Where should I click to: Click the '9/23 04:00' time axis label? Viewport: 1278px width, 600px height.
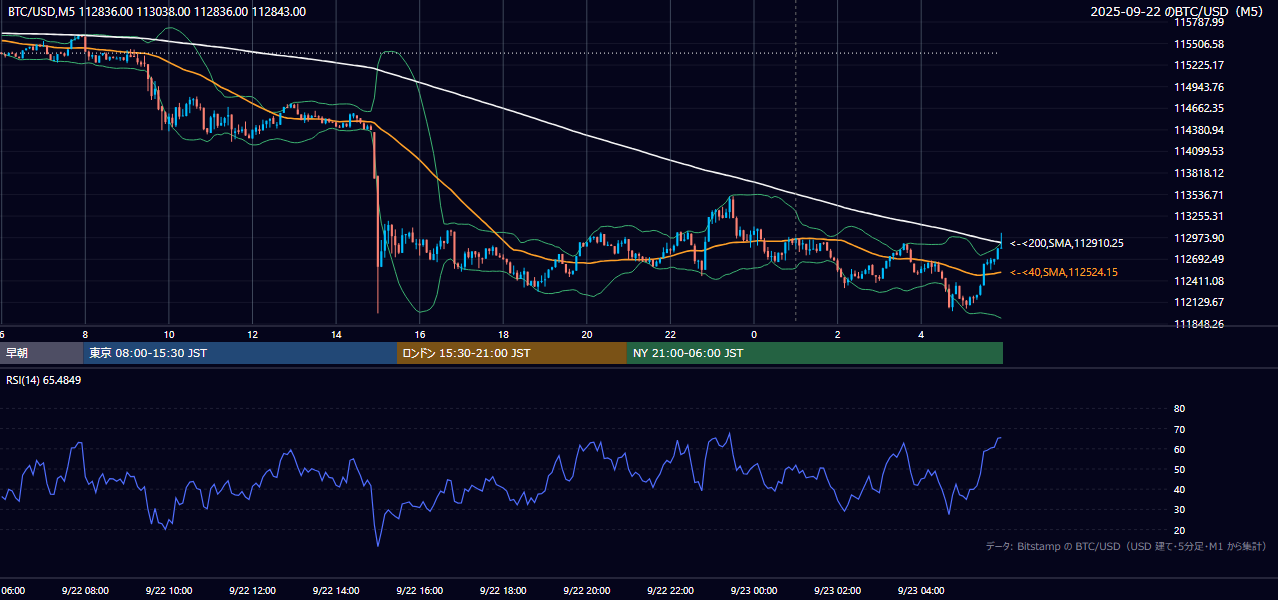920,591
